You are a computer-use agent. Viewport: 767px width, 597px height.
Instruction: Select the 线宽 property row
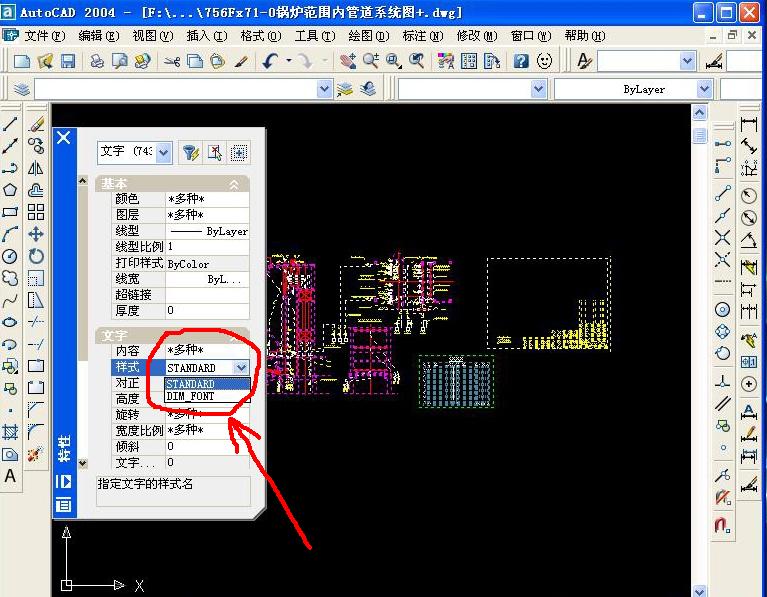[x=180, y=279]
